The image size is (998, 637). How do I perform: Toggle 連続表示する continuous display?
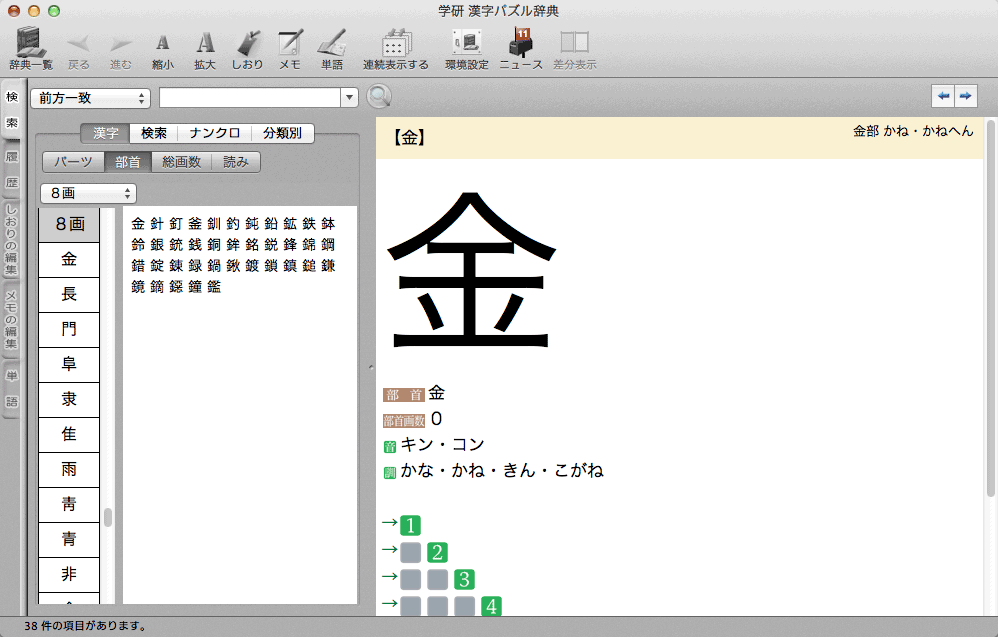click(395, 48)
